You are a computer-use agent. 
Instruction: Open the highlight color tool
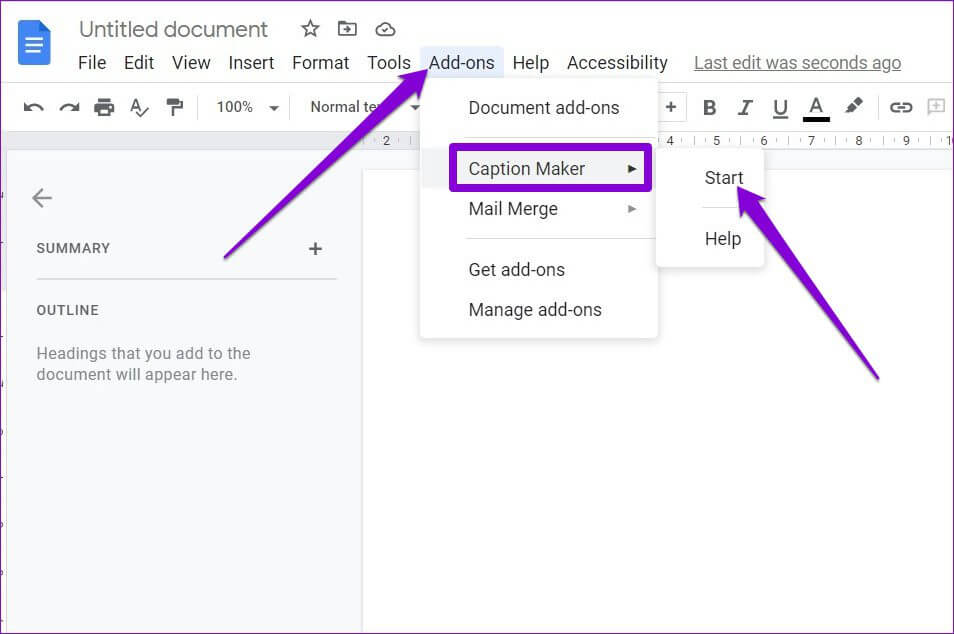854,106
